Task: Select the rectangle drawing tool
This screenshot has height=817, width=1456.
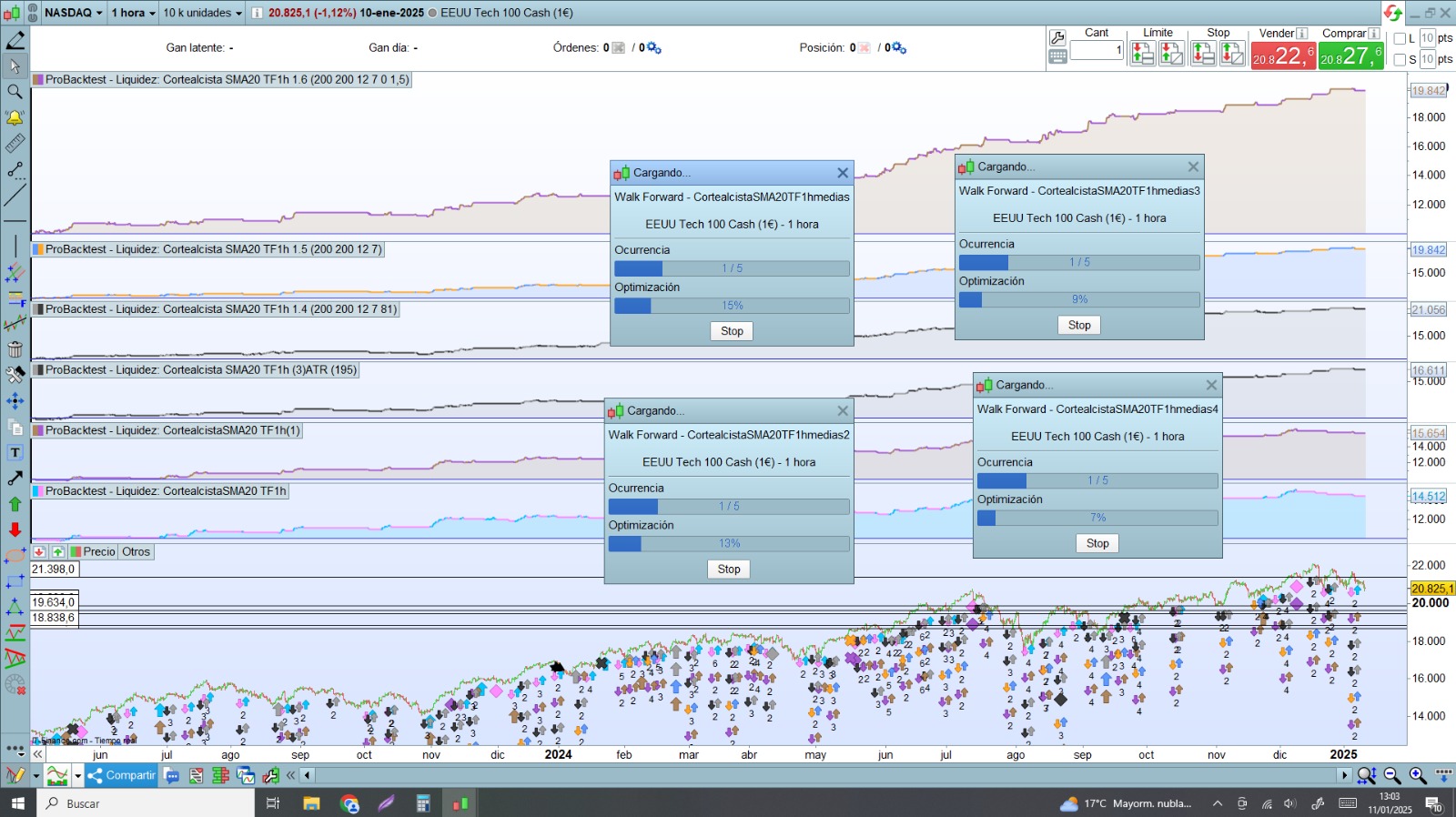Action: (x=15, y=580)
